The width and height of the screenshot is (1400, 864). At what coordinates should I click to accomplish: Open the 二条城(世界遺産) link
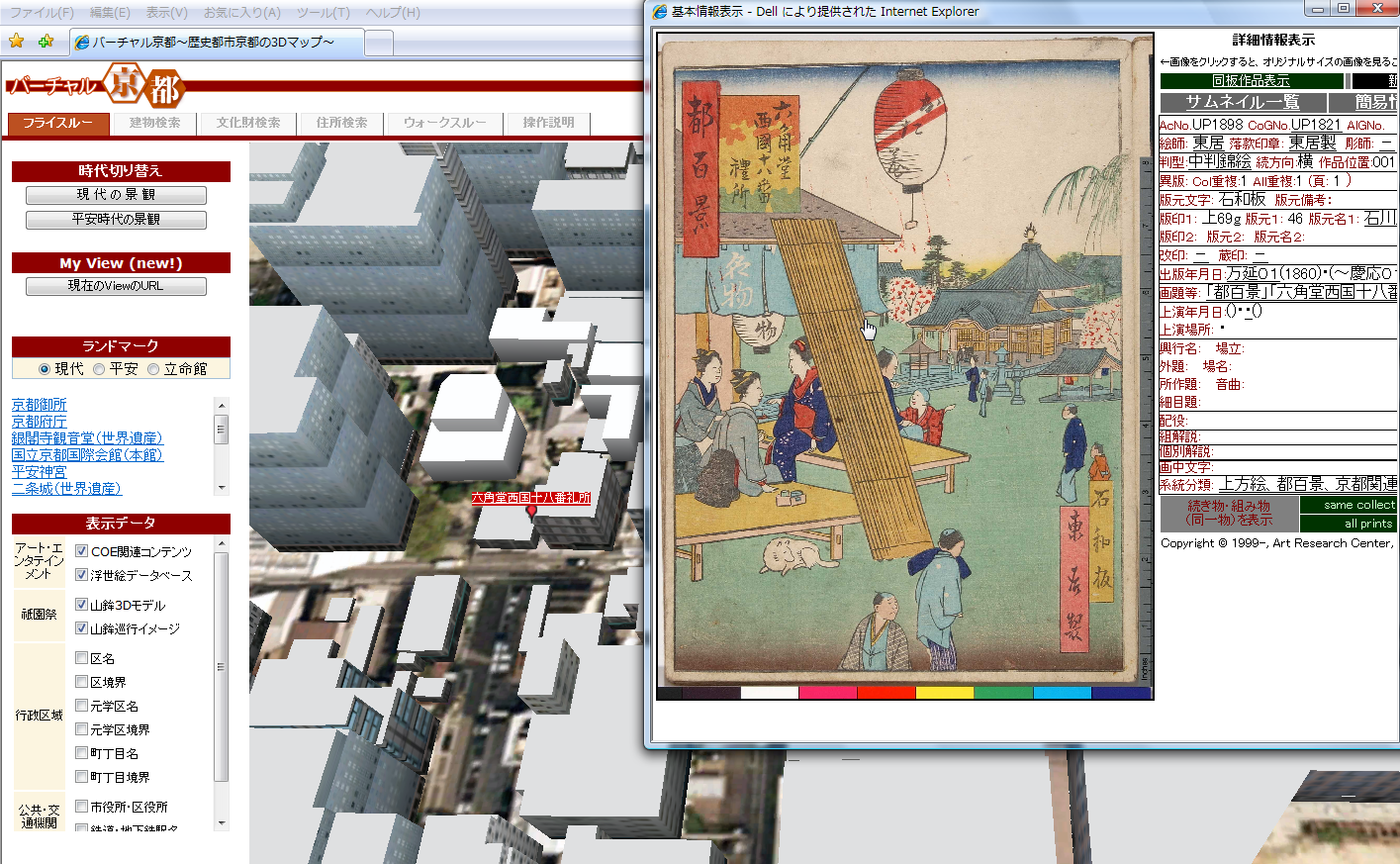[x=66, y=489]
